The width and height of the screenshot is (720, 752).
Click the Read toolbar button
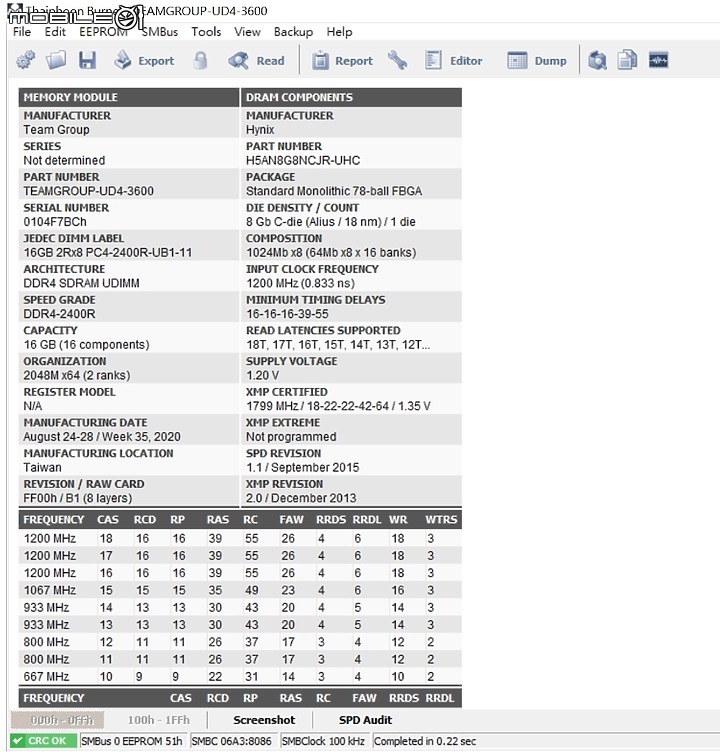pyautogui.click(x=257, y=60)
